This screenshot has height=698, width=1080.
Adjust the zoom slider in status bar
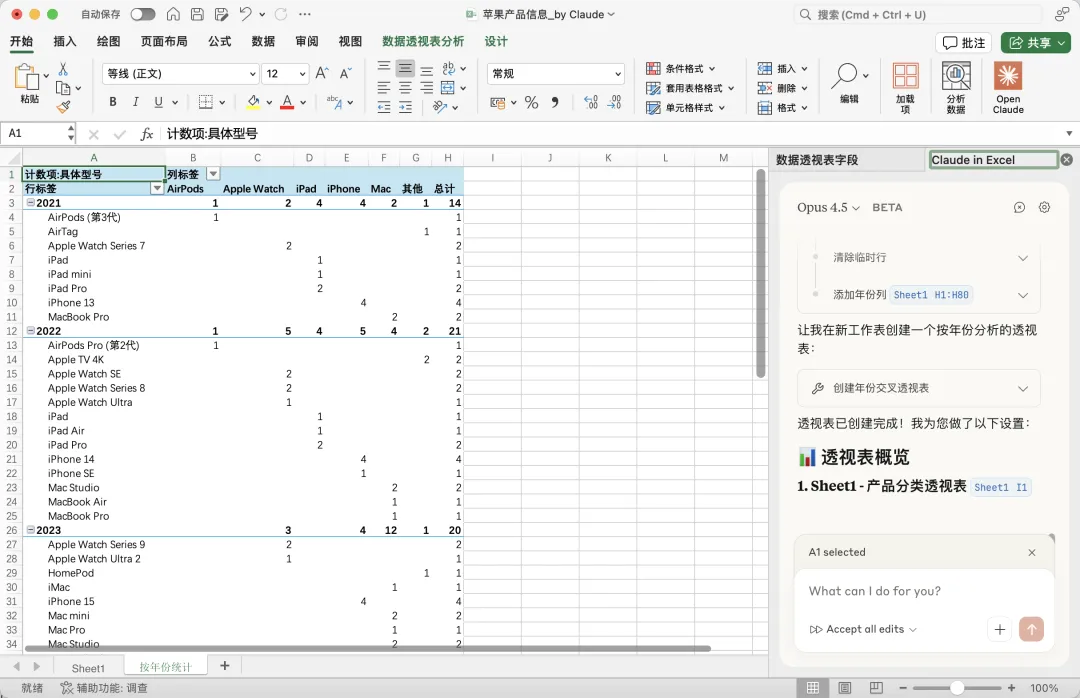point(956,688)
